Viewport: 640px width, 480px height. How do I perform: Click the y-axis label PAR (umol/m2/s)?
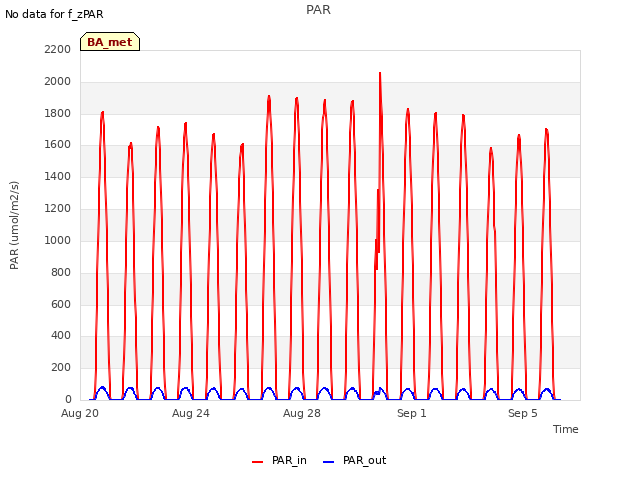14,225
